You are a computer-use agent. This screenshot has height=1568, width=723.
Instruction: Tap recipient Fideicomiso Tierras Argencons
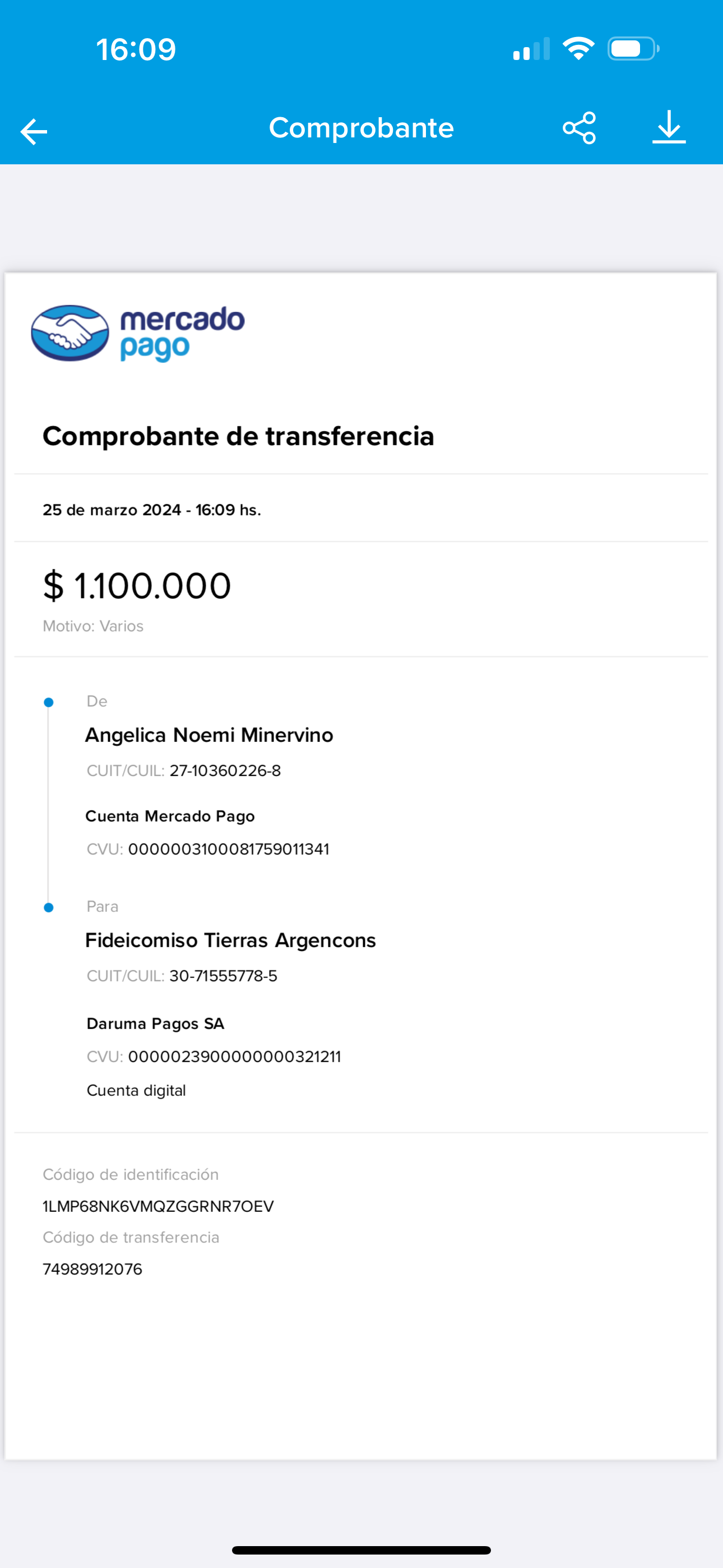231,940
